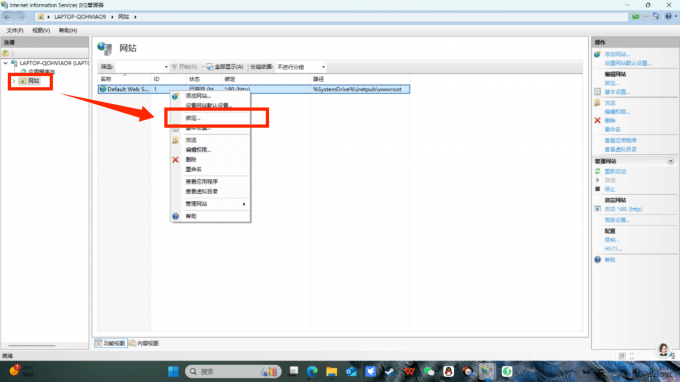Click 查看应用程序 in the actions pane

[x=621, y=140]
